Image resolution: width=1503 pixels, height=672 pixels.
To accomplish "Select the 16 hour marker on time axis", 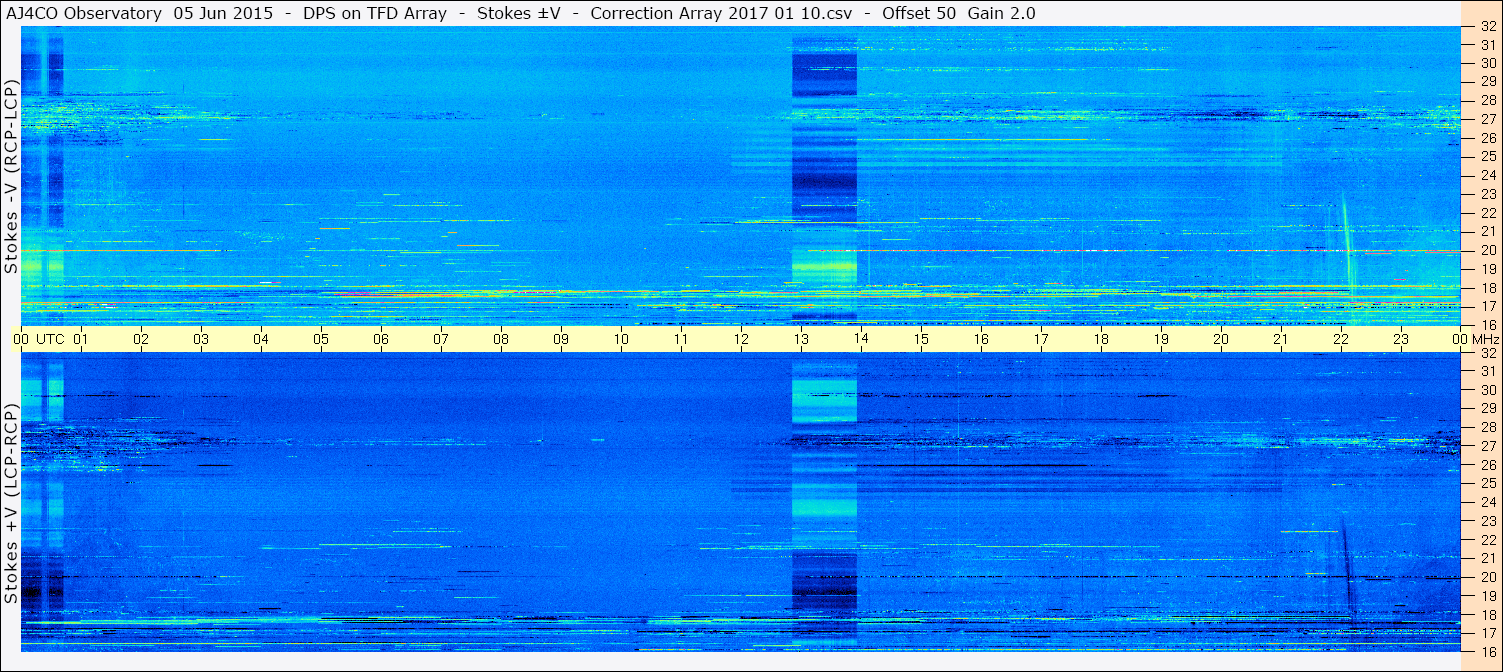I will point(981,339).
